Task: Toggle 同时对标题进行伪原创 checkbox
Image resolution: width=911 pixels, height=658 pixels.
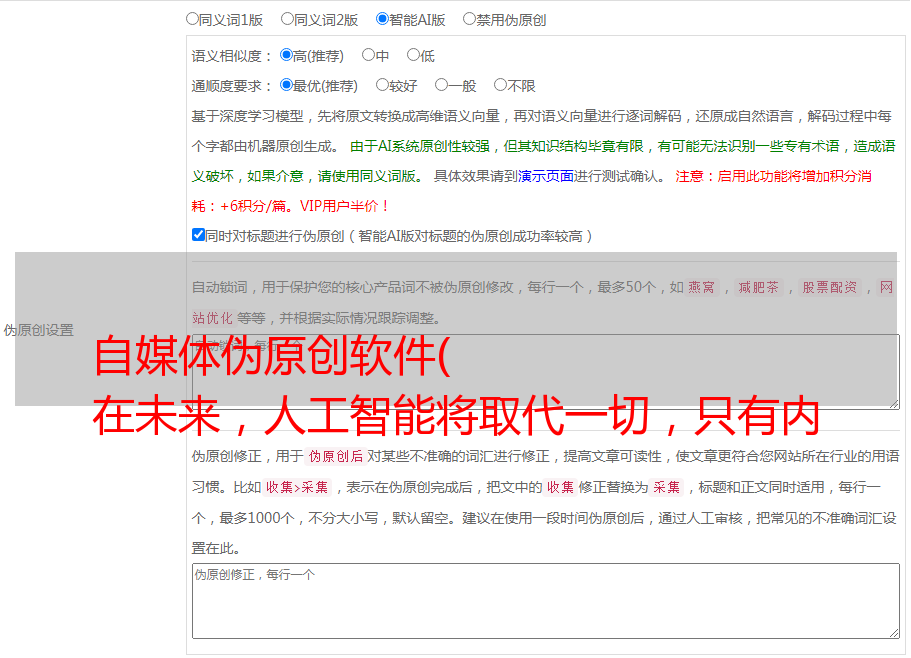Action: 198,235
